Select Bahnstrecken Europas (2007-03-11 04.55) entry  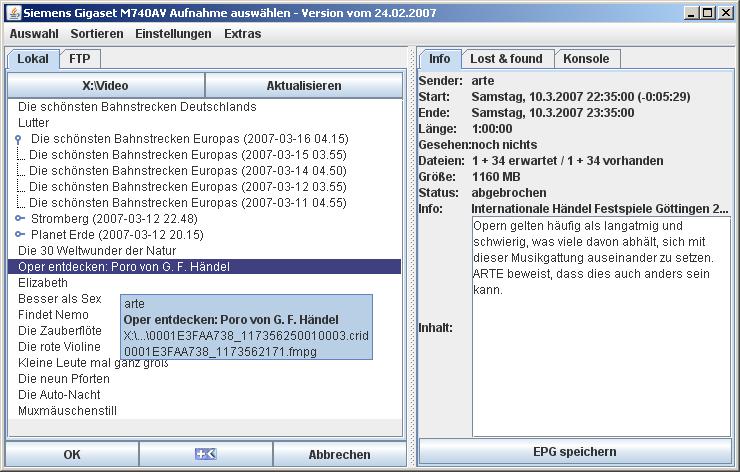(x=187, y=203)
